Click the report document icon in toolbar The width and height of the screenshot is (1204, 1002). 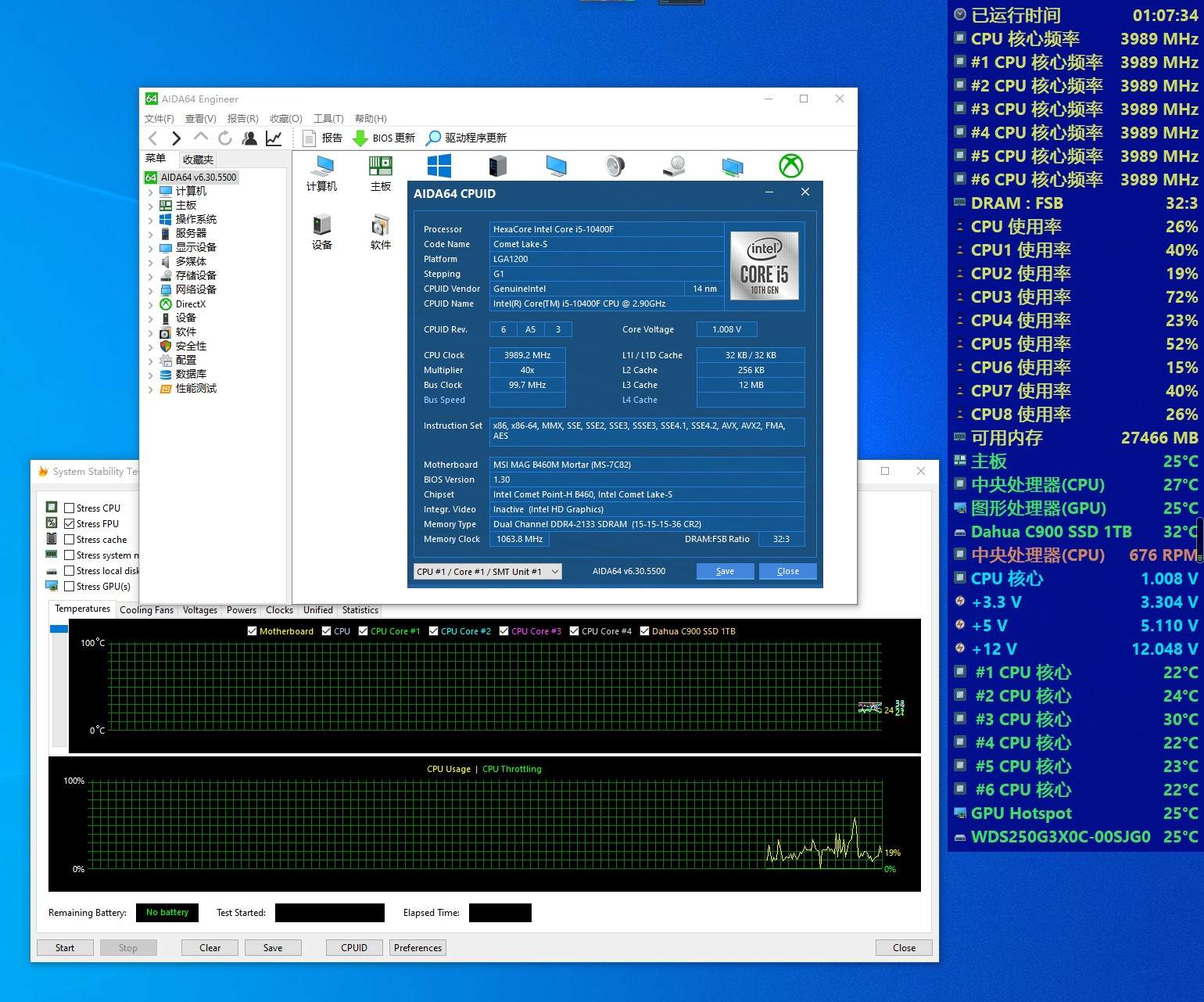pyautogui.click(x=310, y=138)
